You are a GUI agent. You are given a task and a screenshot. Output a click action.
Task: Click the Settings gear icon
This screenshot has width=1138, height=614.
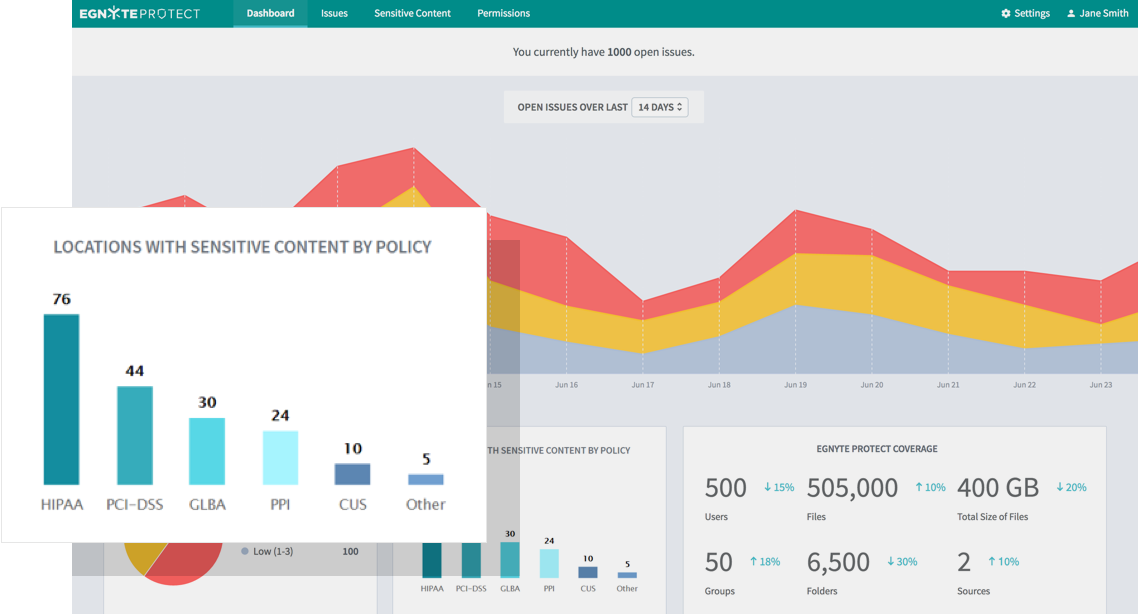point(1006,14)
